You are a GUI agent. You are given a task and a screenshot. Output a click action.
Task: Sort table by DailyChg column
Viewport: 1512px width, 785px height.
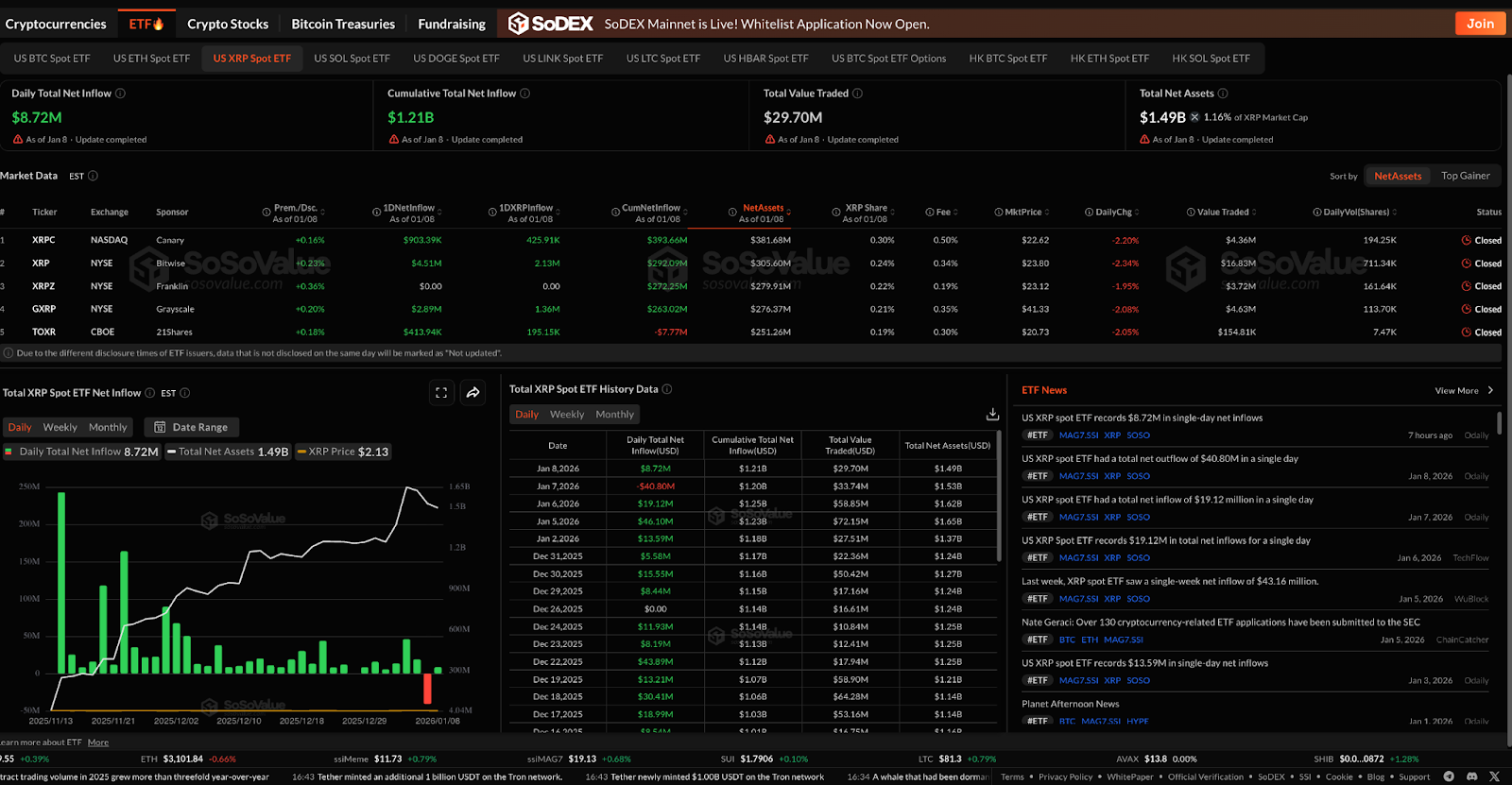coord(1114,213)
